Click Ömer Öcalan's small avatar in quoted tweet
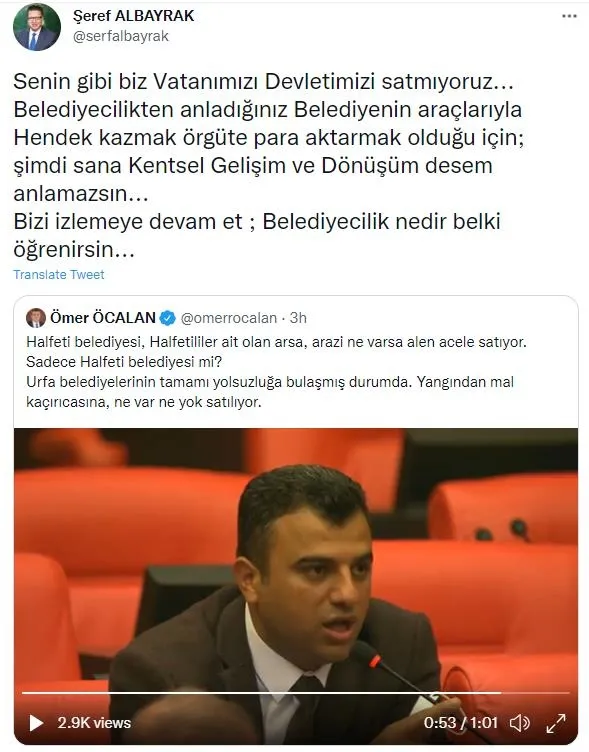The image size is (589, 752). pyautogui.click(x=36, y=317)
